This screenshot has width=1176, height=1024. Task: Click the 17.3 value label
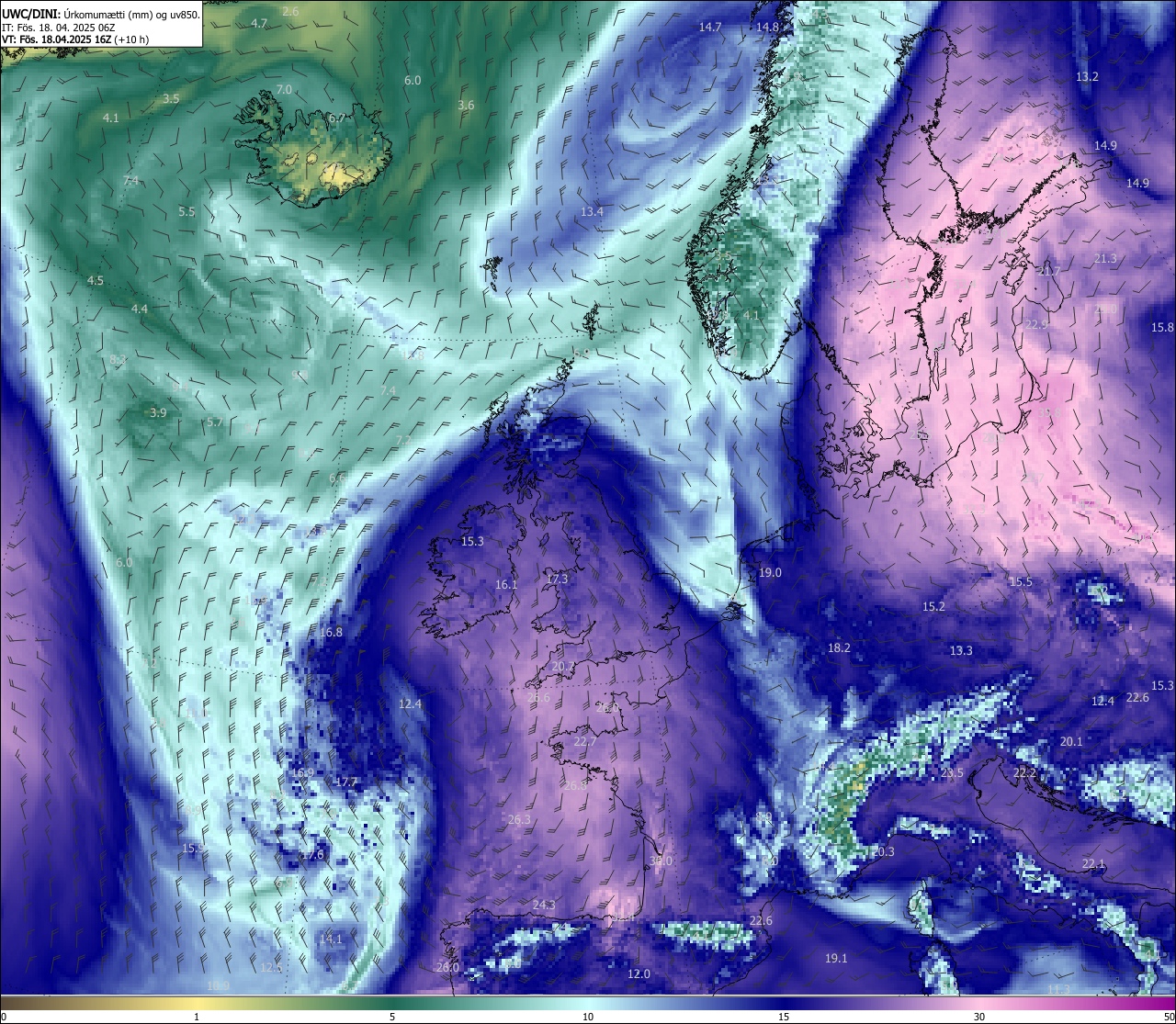click(558, 579)
